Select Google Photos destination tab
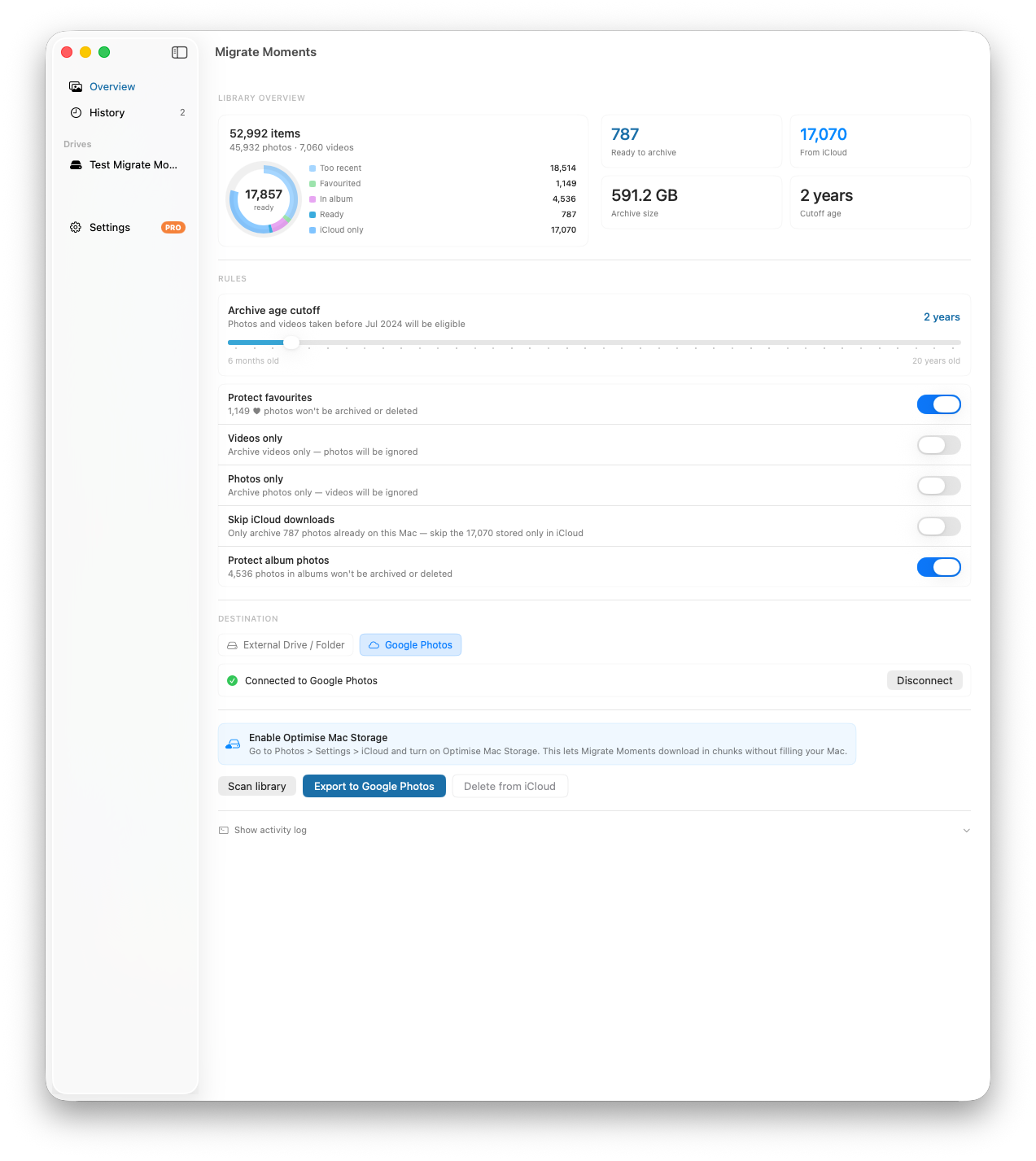The width and height of the screenshot is (1036, 1161). (410, 645)
